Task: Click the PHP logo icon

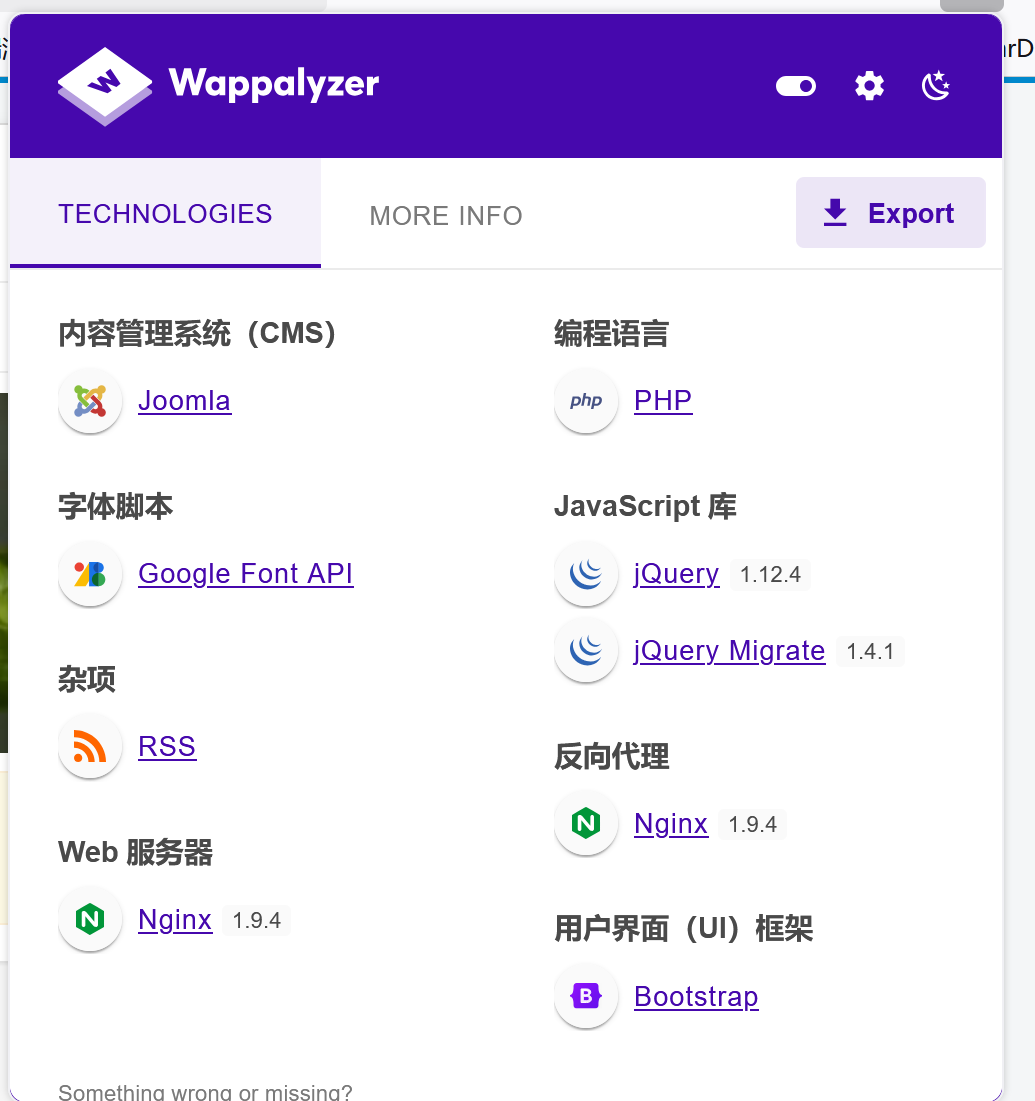Action: click(586, 401)
